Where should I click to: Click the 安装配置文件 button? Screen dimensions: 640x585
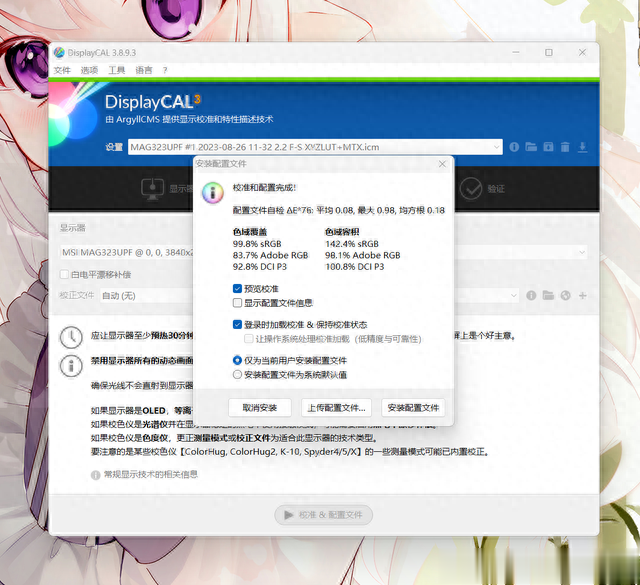coord(413,407)
